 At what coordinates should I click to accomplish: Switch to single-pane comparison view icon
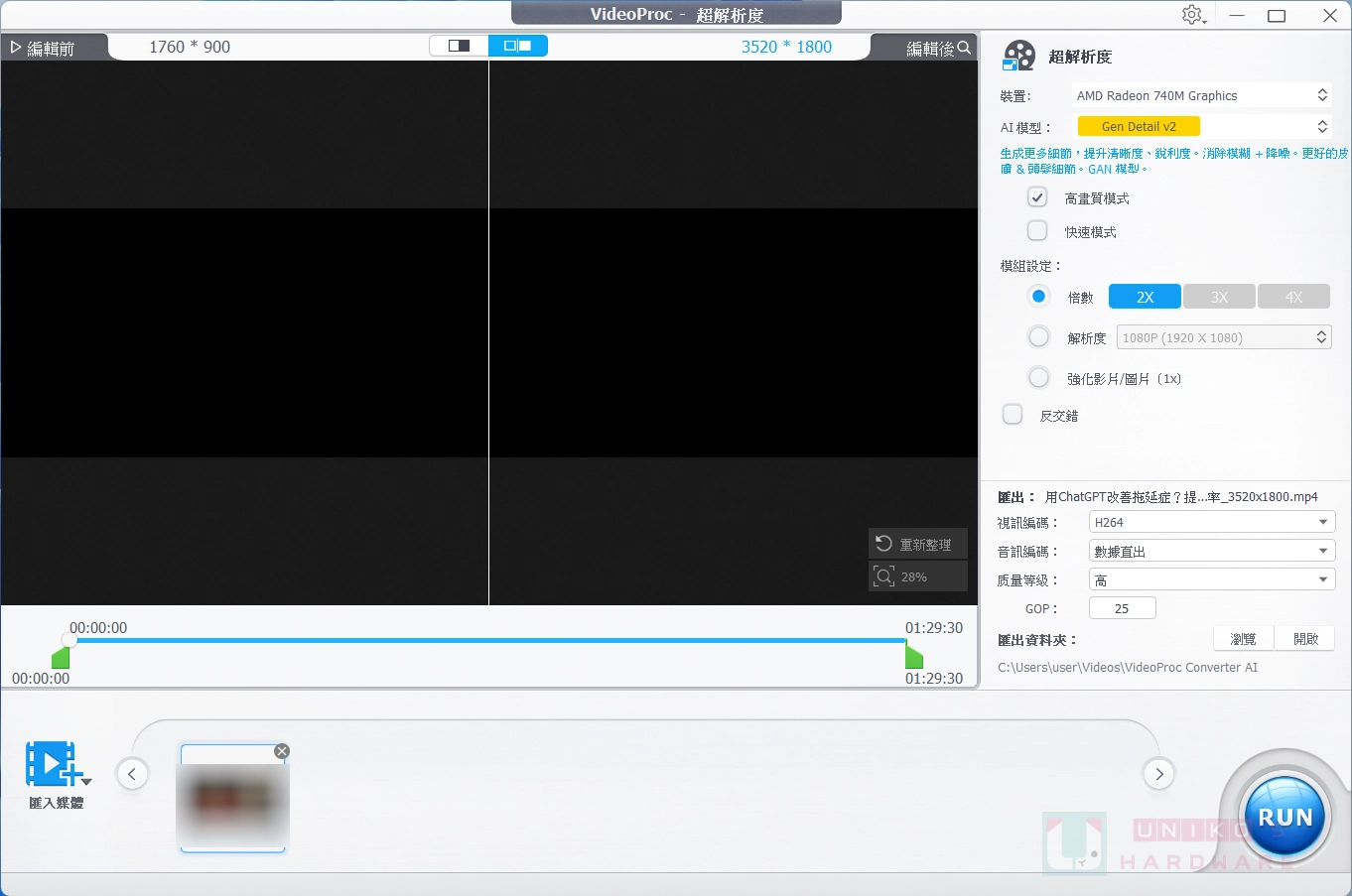458,45
